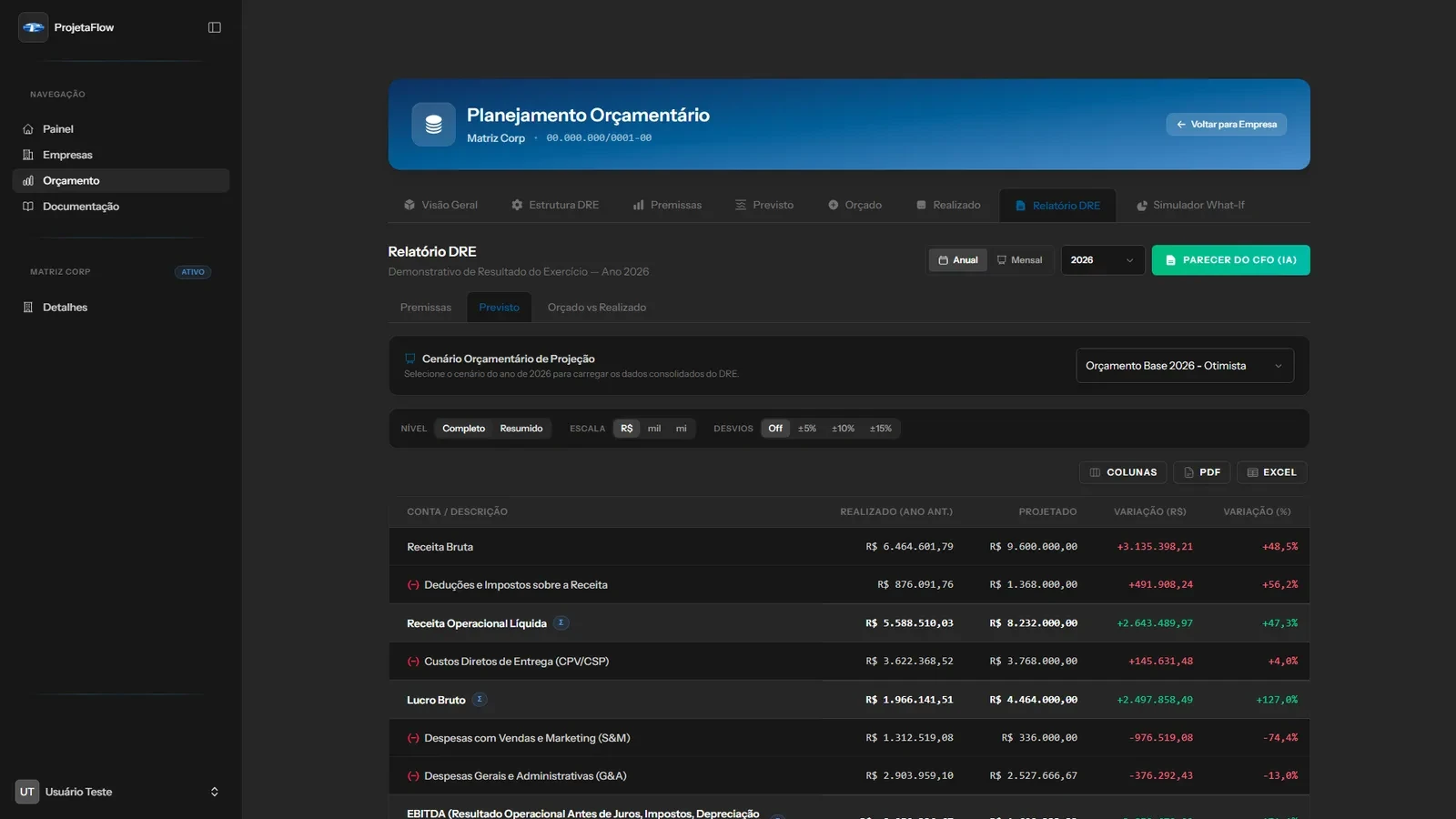The height and width of the screenshot is (819, 1456).
Task: Open the Orçado tab
Action: pyautogui.click(x=854, y=205)
